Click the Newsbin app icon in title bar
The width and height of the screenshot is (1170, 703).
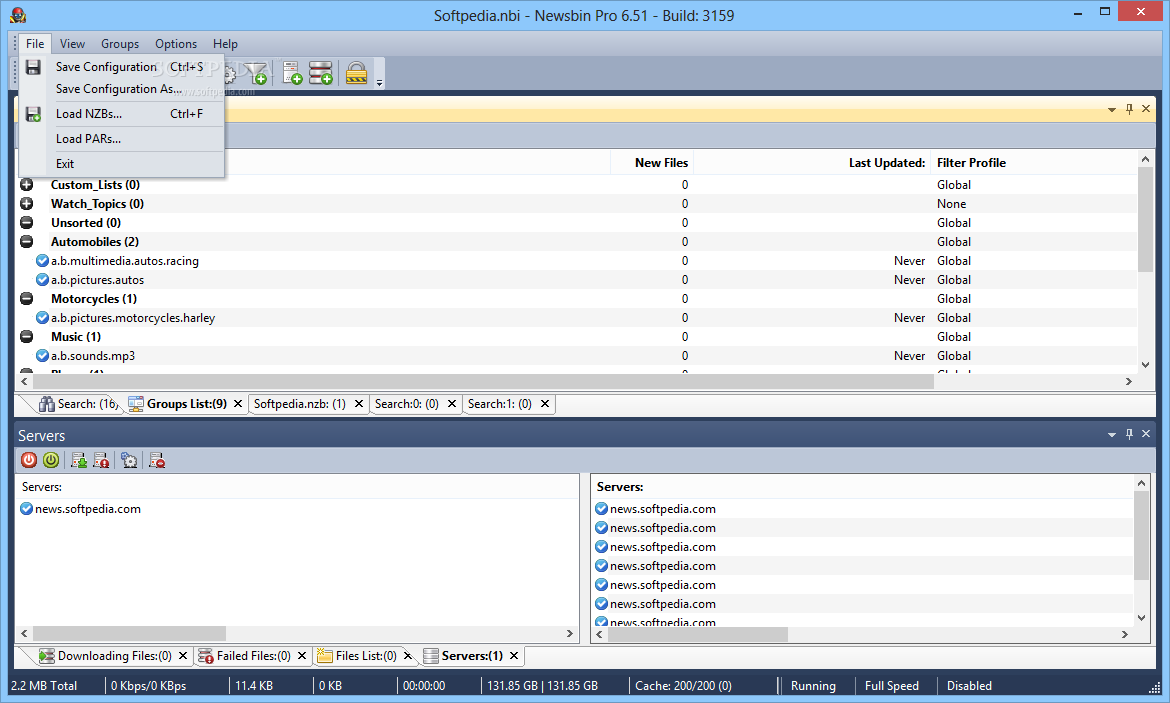18,14
